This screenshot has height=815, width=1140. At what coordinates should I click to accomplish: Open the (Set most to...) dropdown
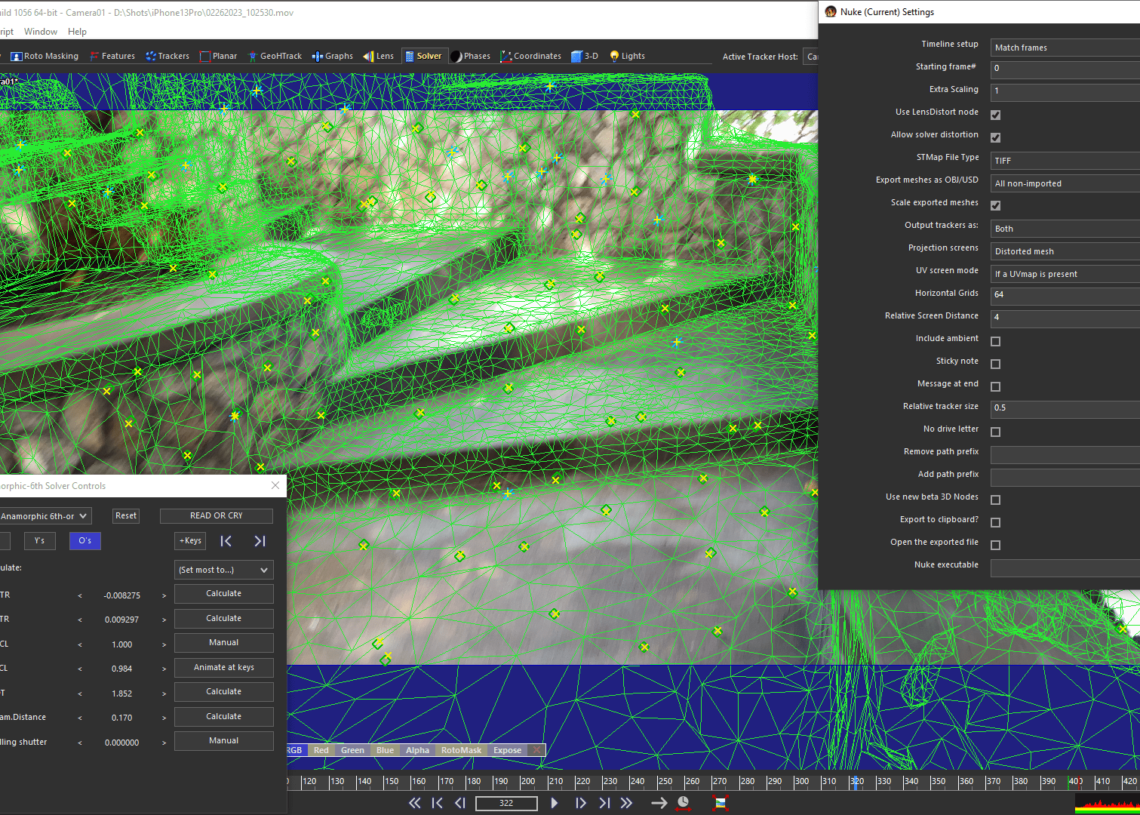tap(223, 568)
